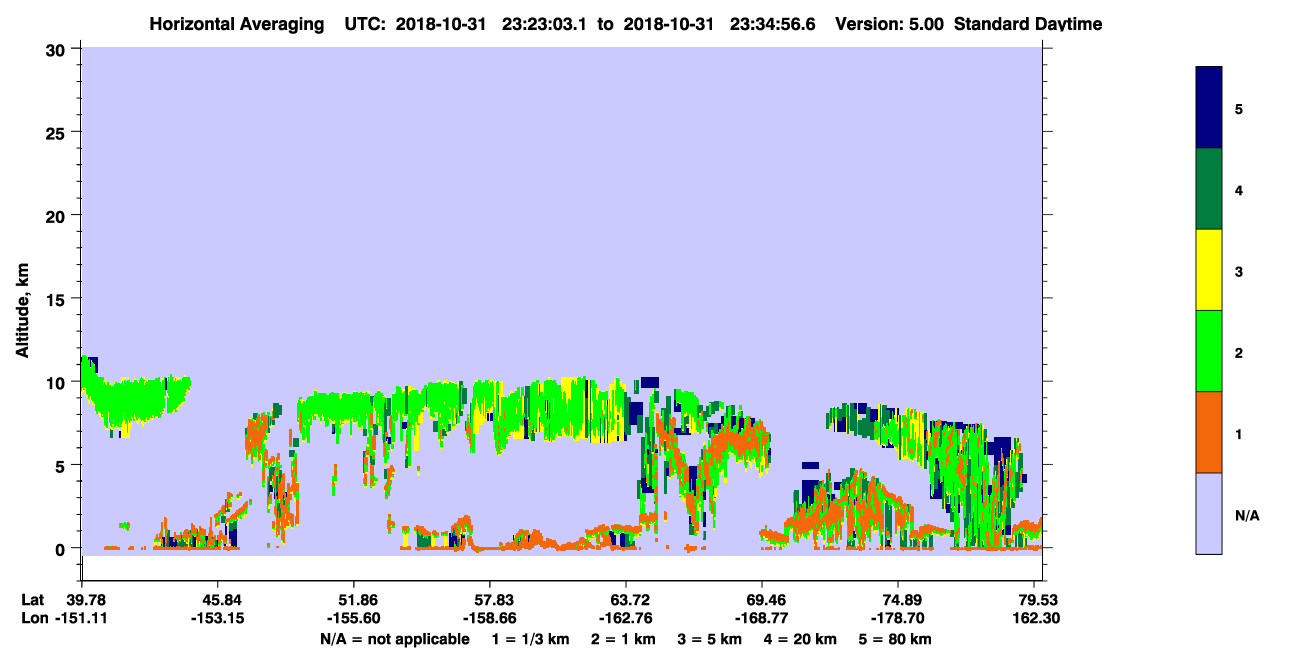Click the dark green swatch labeled 4
The width and height of the screenshot is (1300, 667).
tap(1209, 189)
